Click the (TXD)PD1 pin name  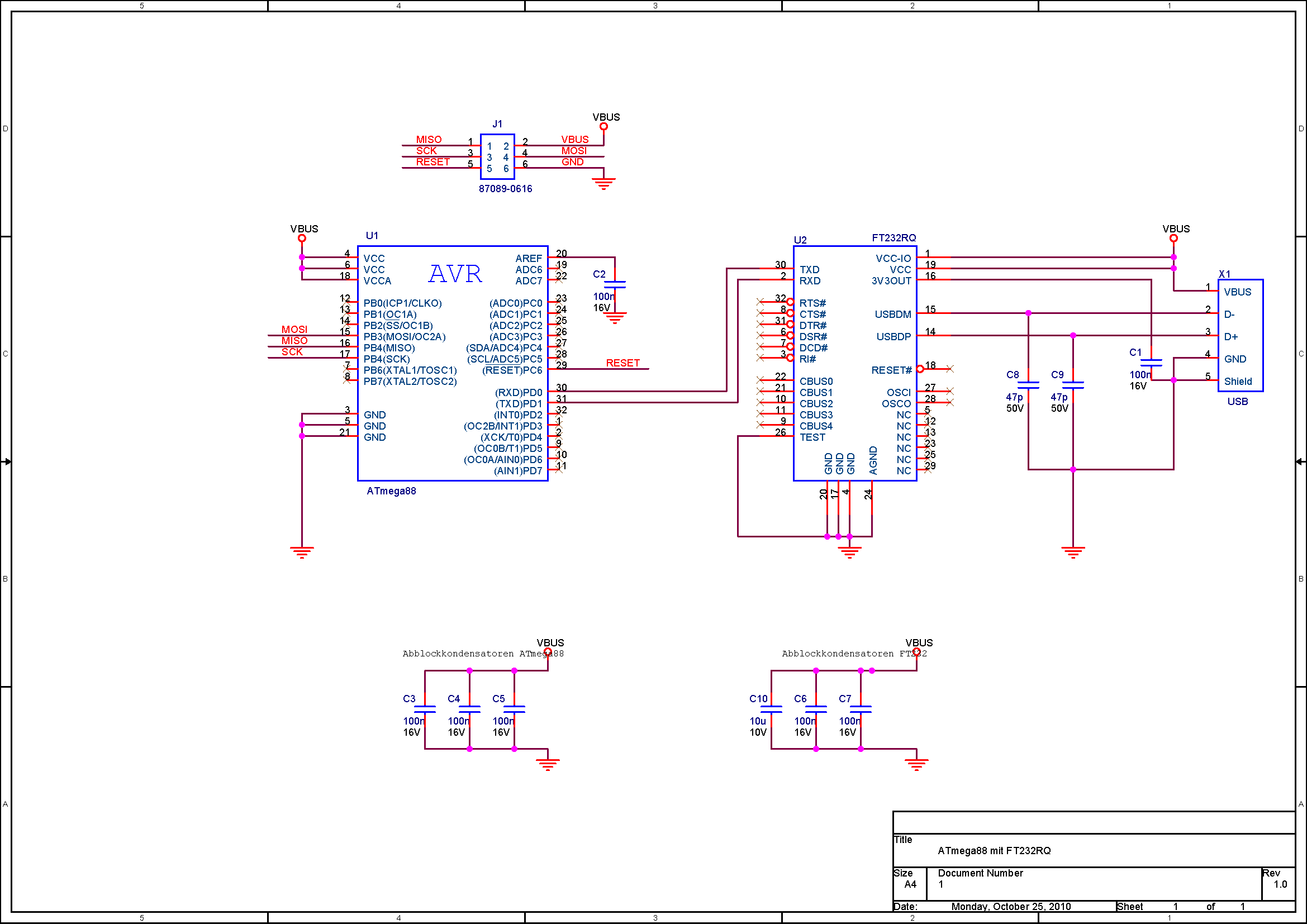point(519,404)
